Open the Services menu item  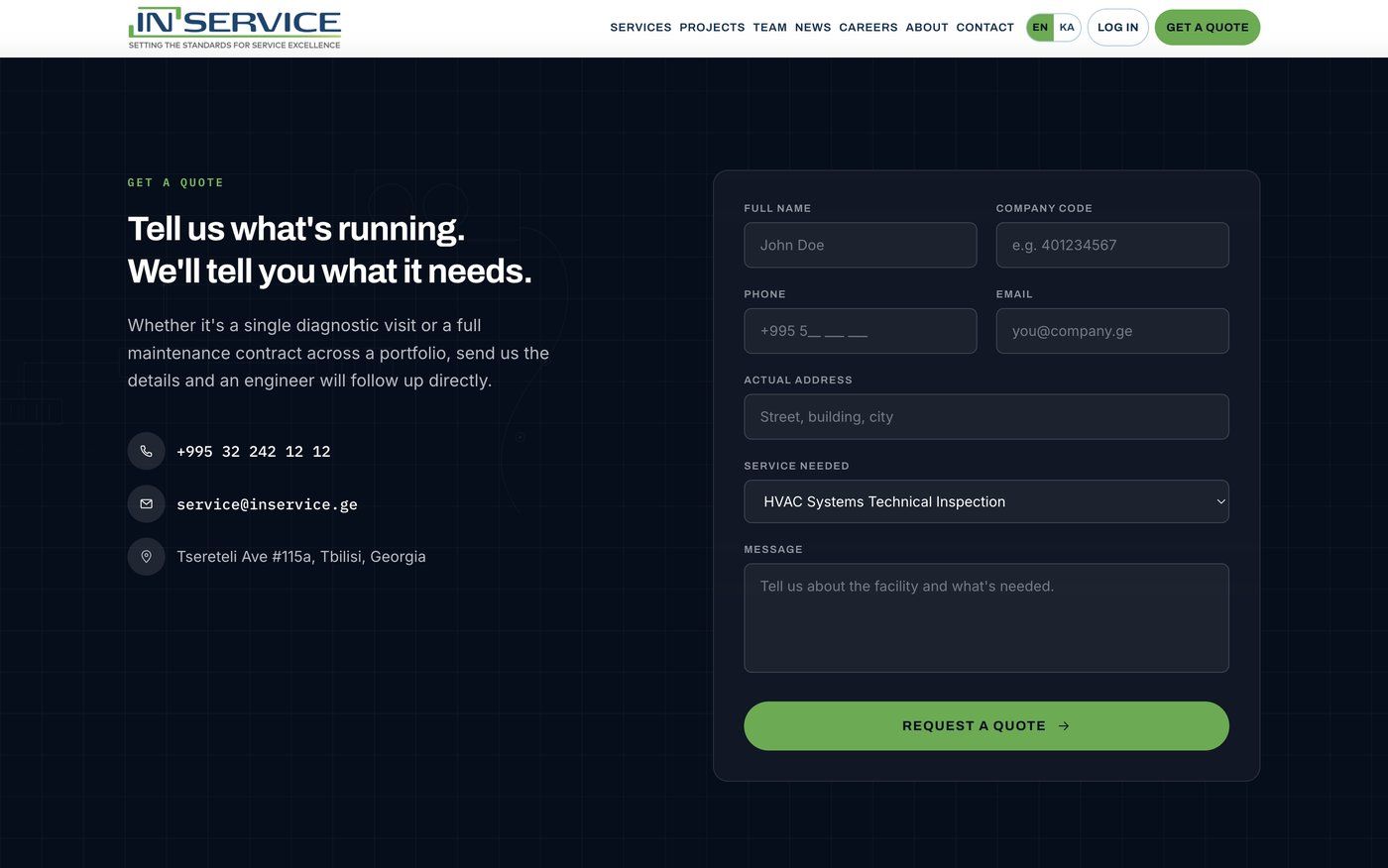640,28
